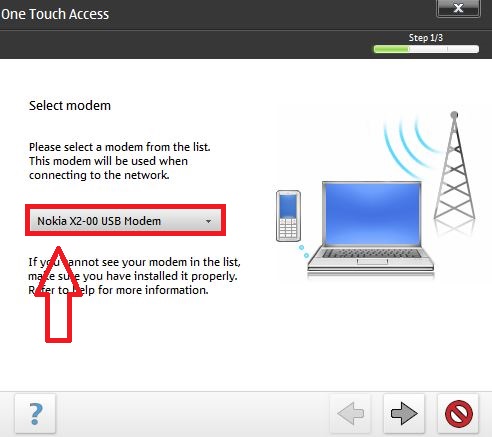Image resolution: width=492 pixels, height=437 pixels.
Task: Click the Step 1/3 progress bar
Action: coord(426,49)
